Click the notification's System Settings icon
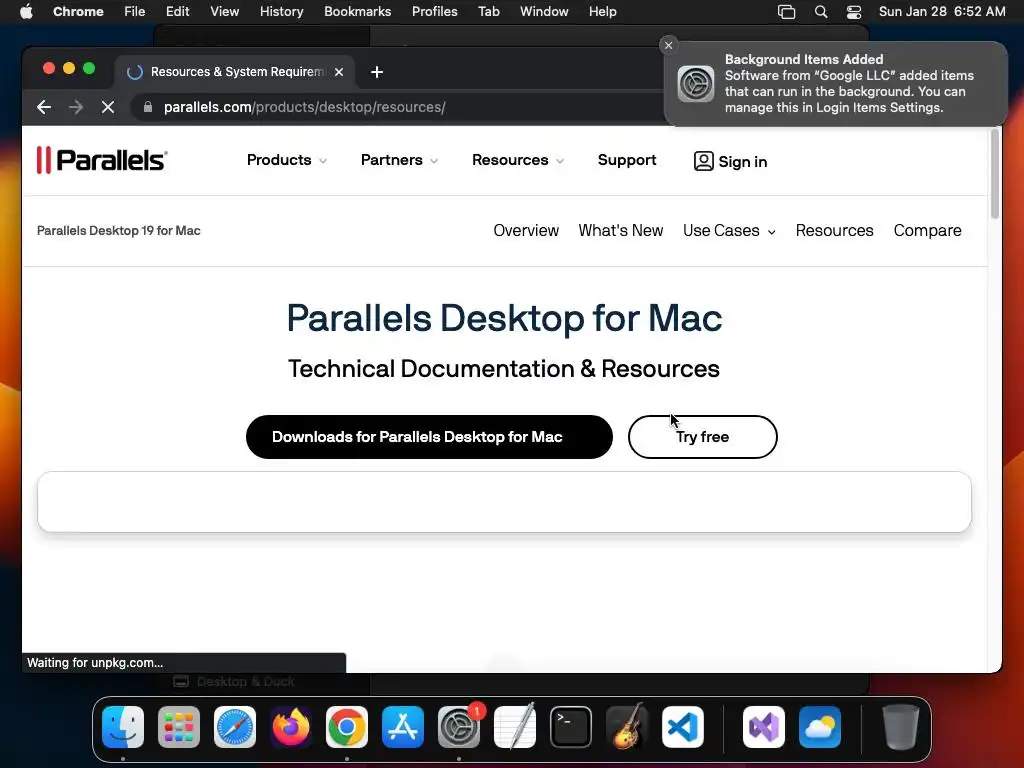 click(x=696, y=84)
